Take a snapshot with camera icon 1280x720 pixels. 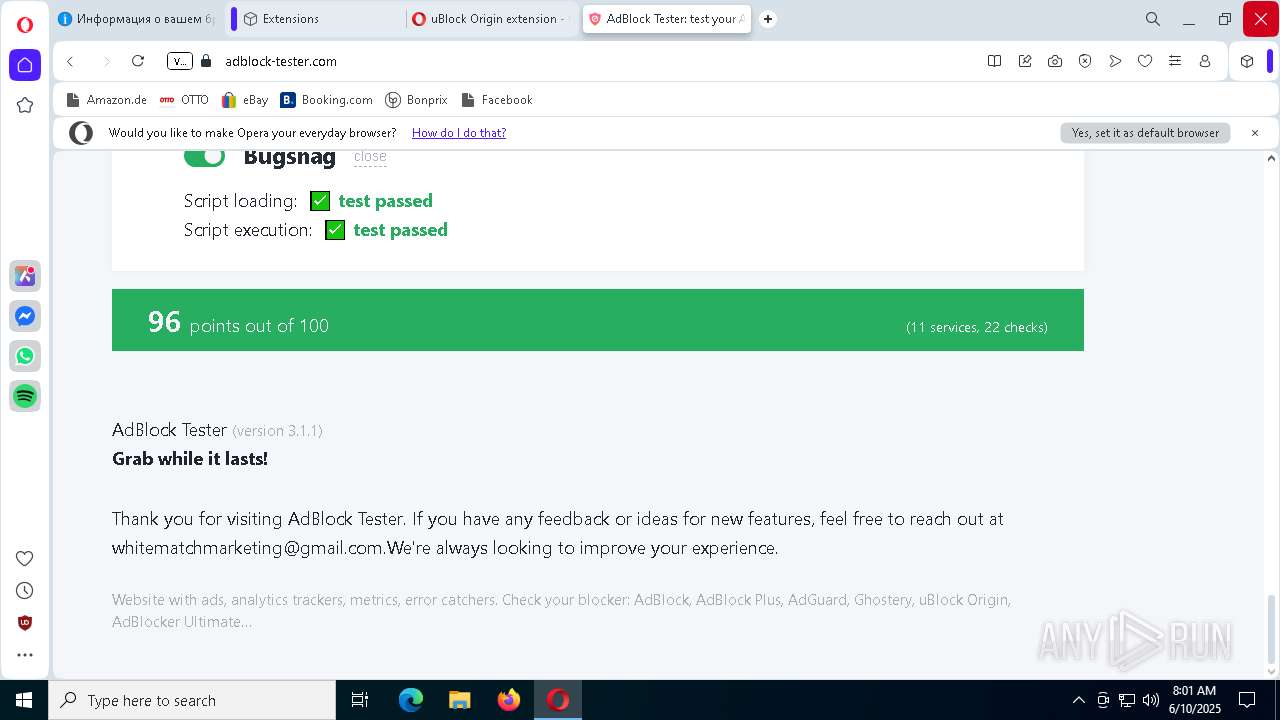[1055, 61]
